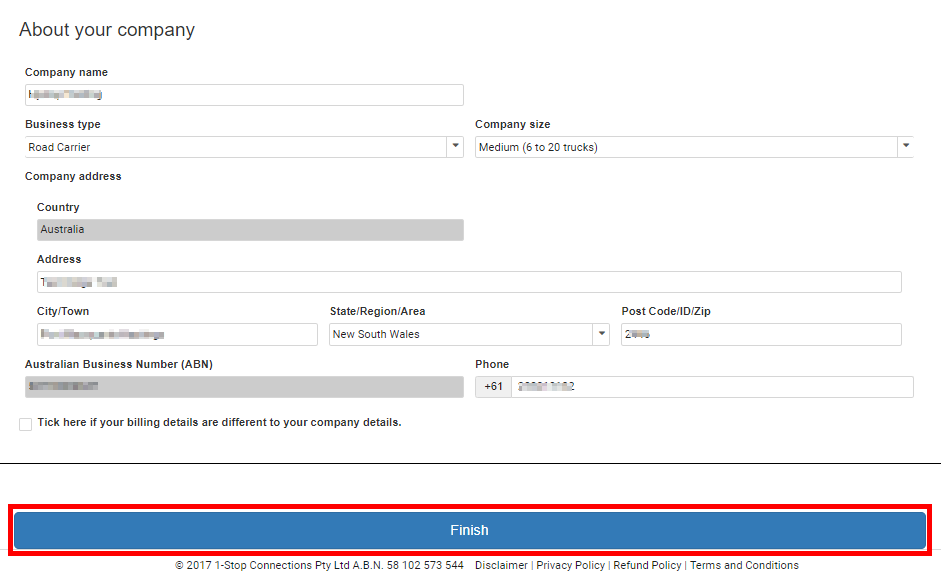Click the +61 country code prefix

tap(493, 387)
